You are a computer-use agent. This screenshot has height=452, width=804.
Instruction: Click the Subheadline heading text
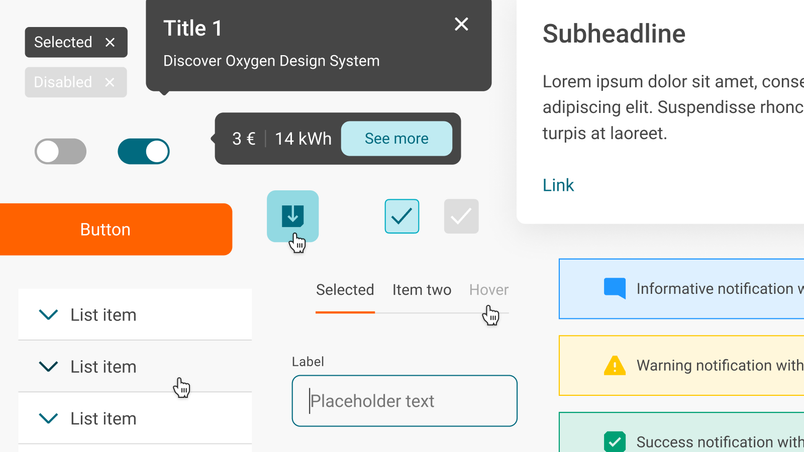614,34
